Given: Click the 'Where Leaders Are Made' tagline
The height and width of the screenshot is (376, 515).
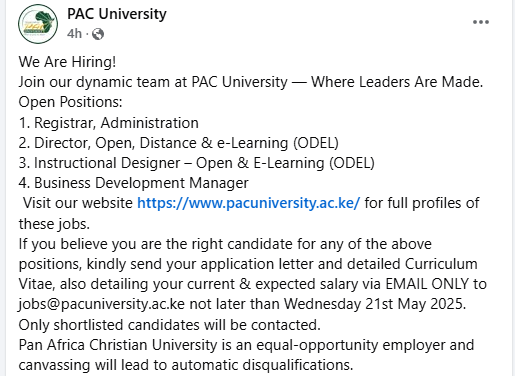Looking at the screenshot, I should coord(397,82).
